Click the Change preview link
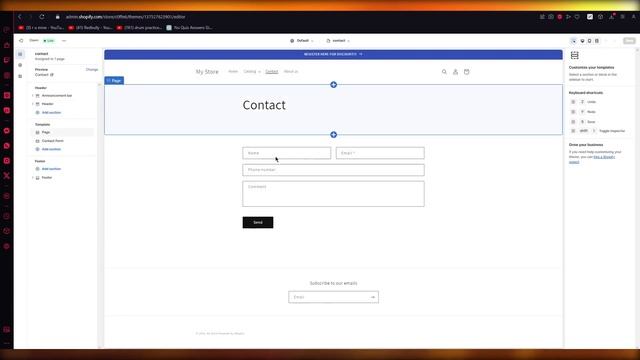This screenshot has width=640, height=360. tap(92, 69)
